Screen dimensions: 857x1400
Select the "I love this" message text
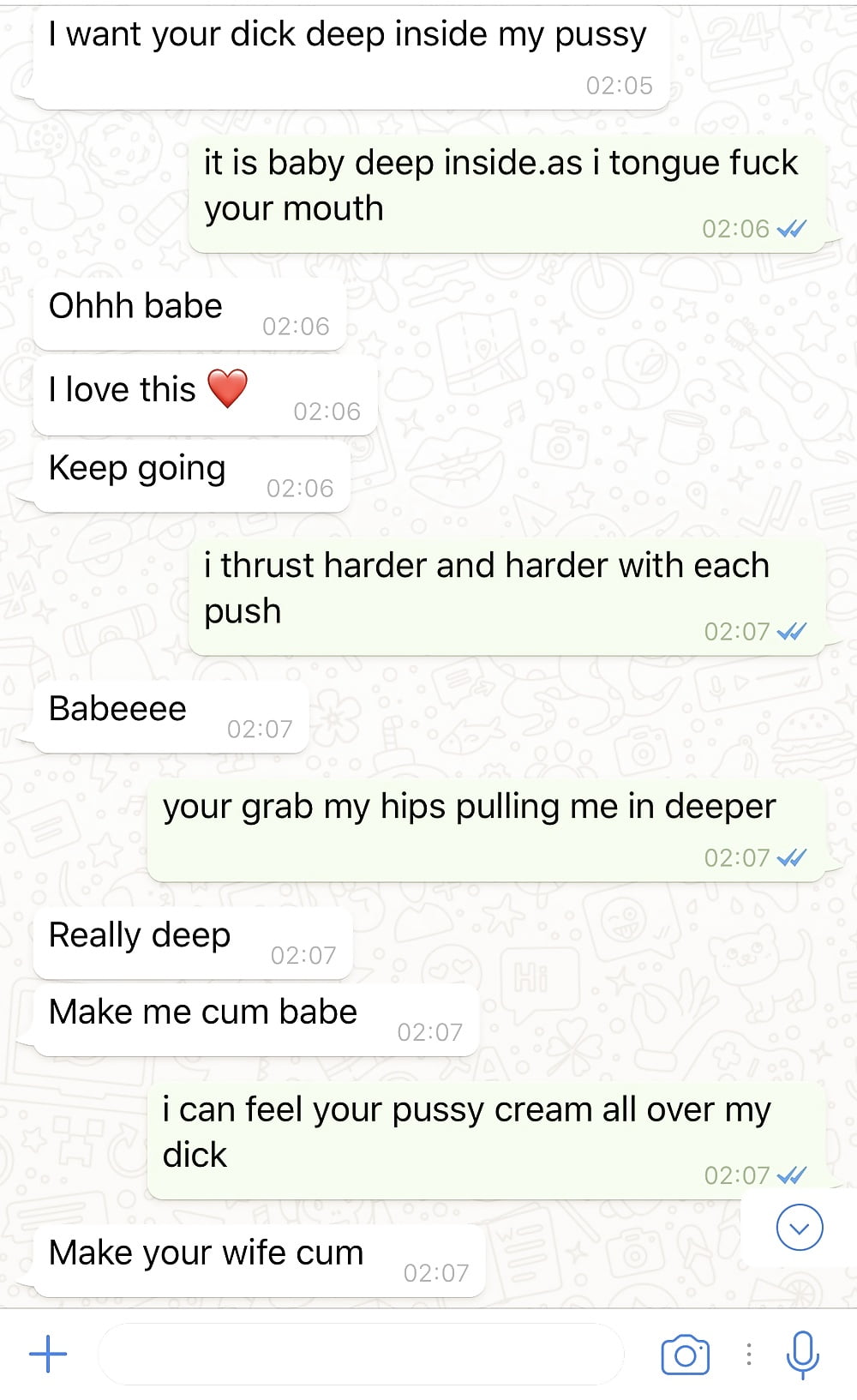123,389
